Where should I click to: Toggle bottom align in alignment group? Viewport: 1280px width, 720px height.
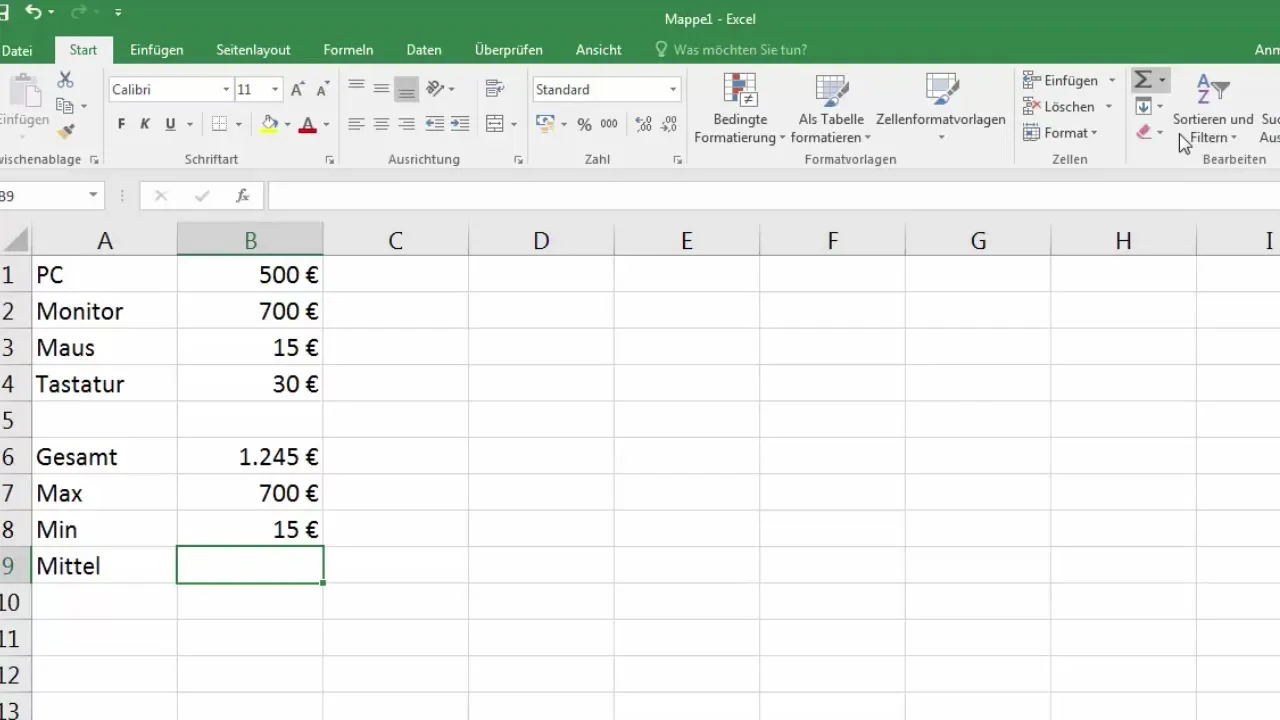point(406,89)
